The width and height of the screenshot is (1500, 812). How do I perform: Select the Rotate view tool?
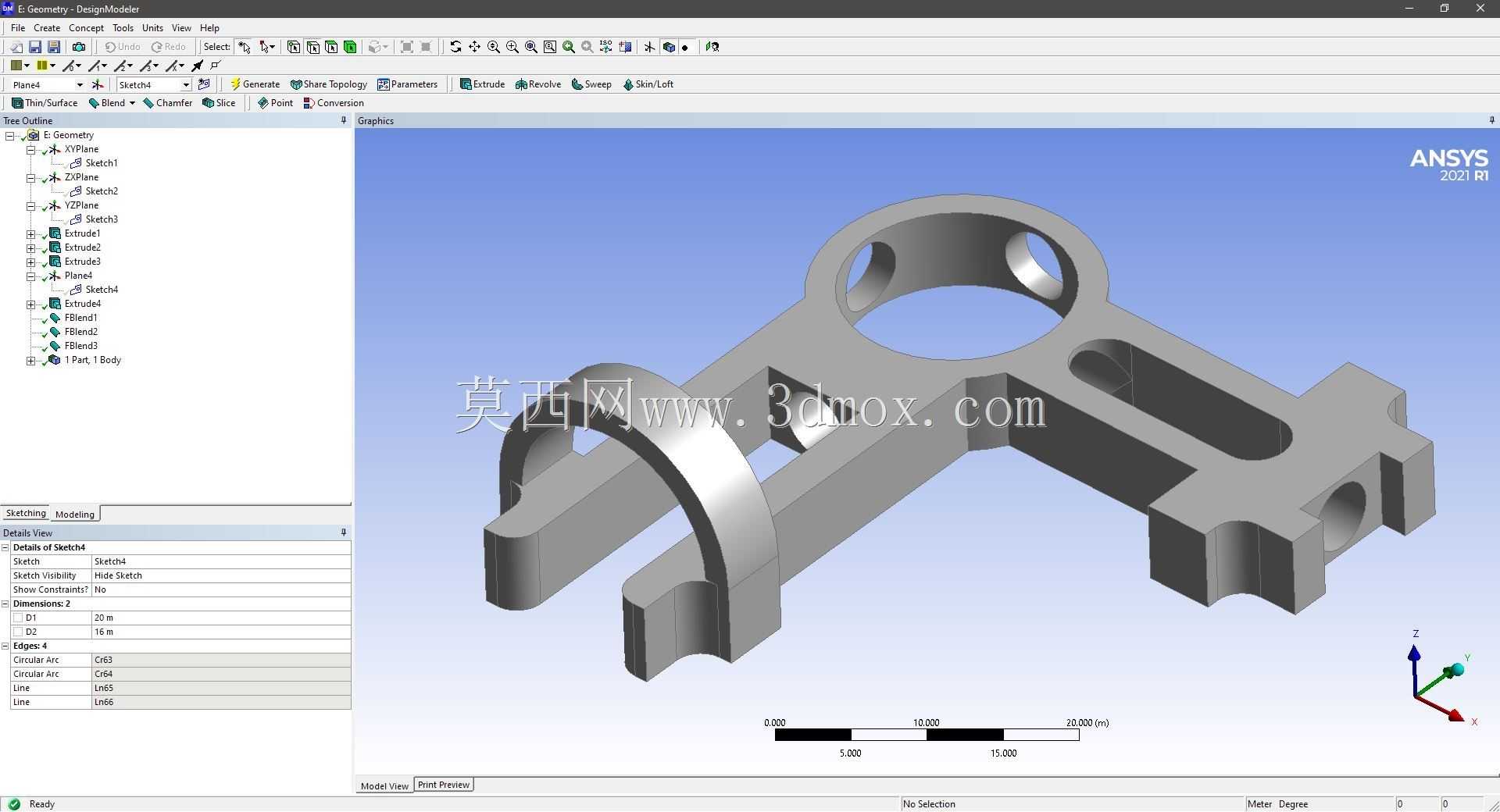(455, 47)
